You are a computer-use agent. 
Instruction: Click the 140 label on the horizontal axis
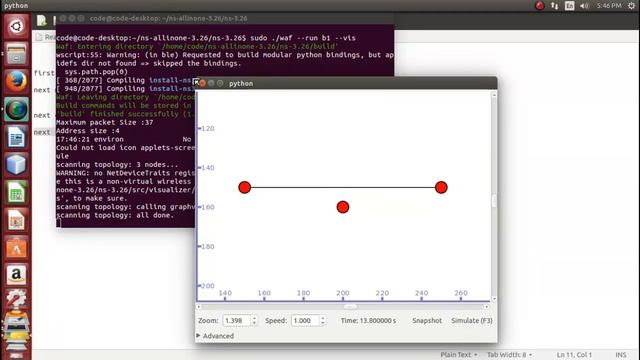(x=225, y=293)
